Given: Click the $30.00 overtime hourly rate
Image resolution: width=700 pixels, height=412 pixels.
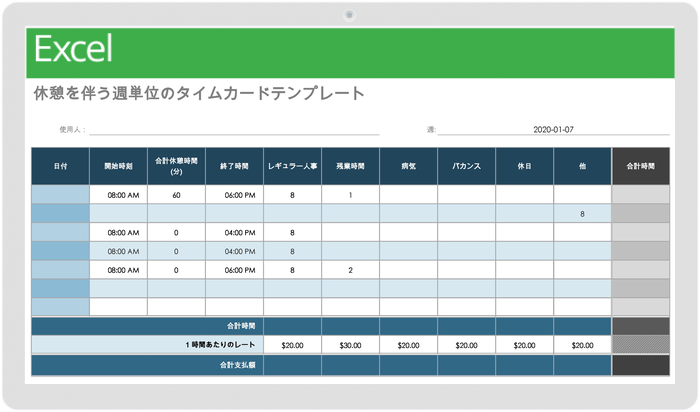Looking at the screenshot, I should click(x=350, y=345).
